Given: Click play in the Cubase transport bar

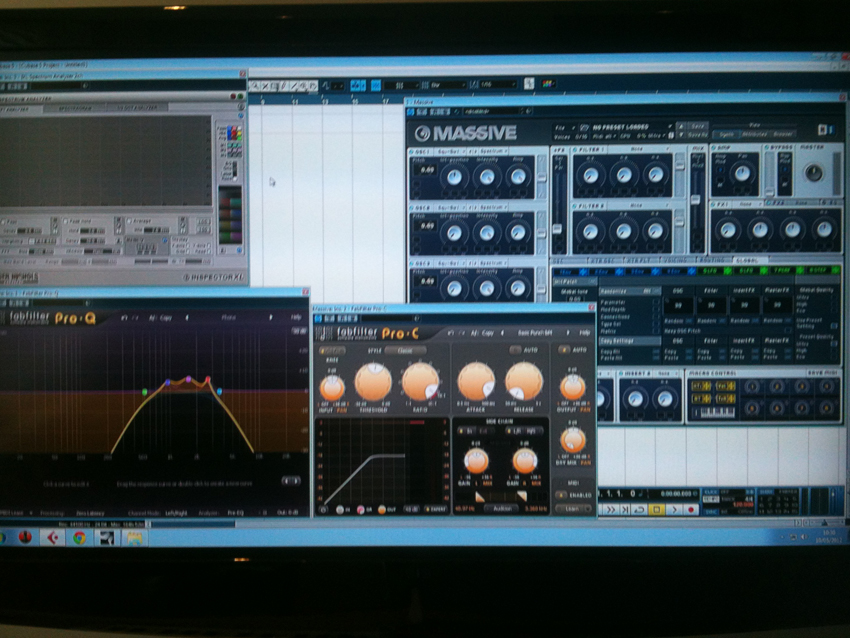Looking at the screenshot, I should 674,510.
